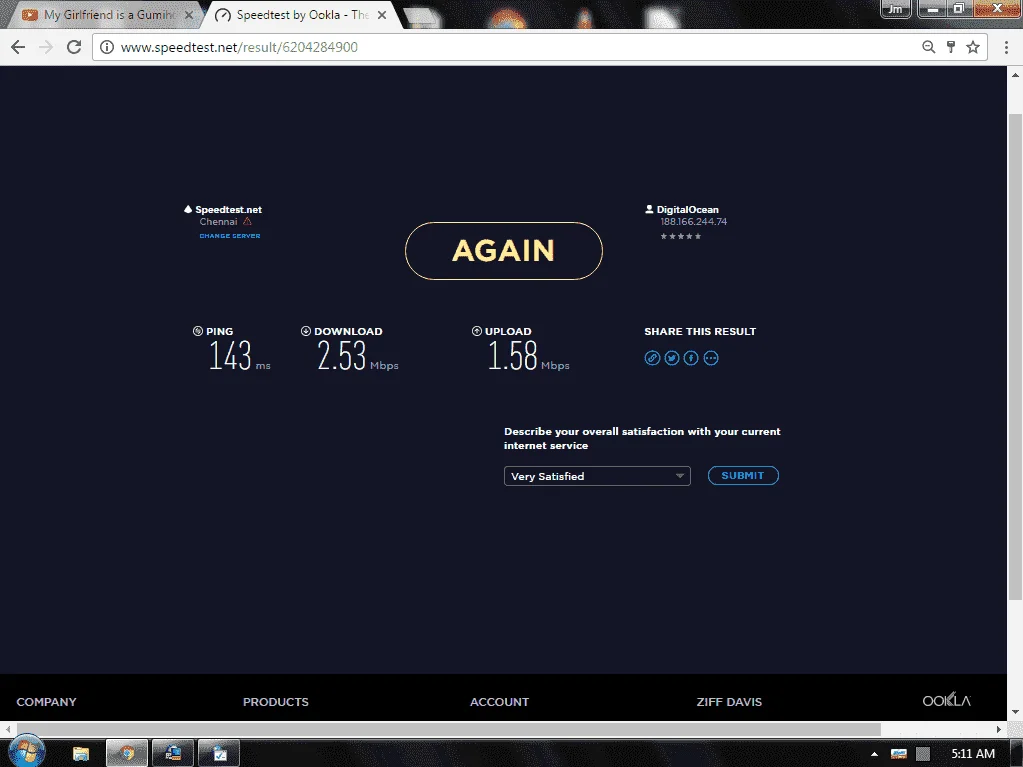The width and height of the screenshot is (1023, 767).
Task: Rate DigitalOcean using the star rating
Action: click(680, 236)
